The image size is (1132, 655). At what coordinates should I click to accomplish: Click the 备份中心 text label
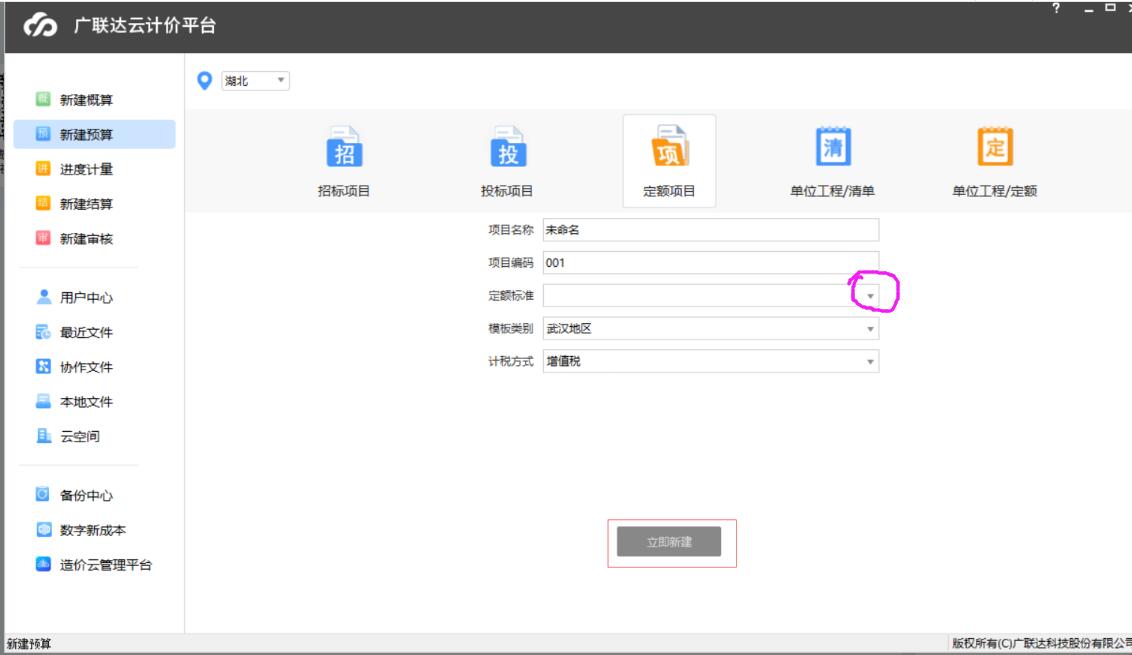[87, 495]
